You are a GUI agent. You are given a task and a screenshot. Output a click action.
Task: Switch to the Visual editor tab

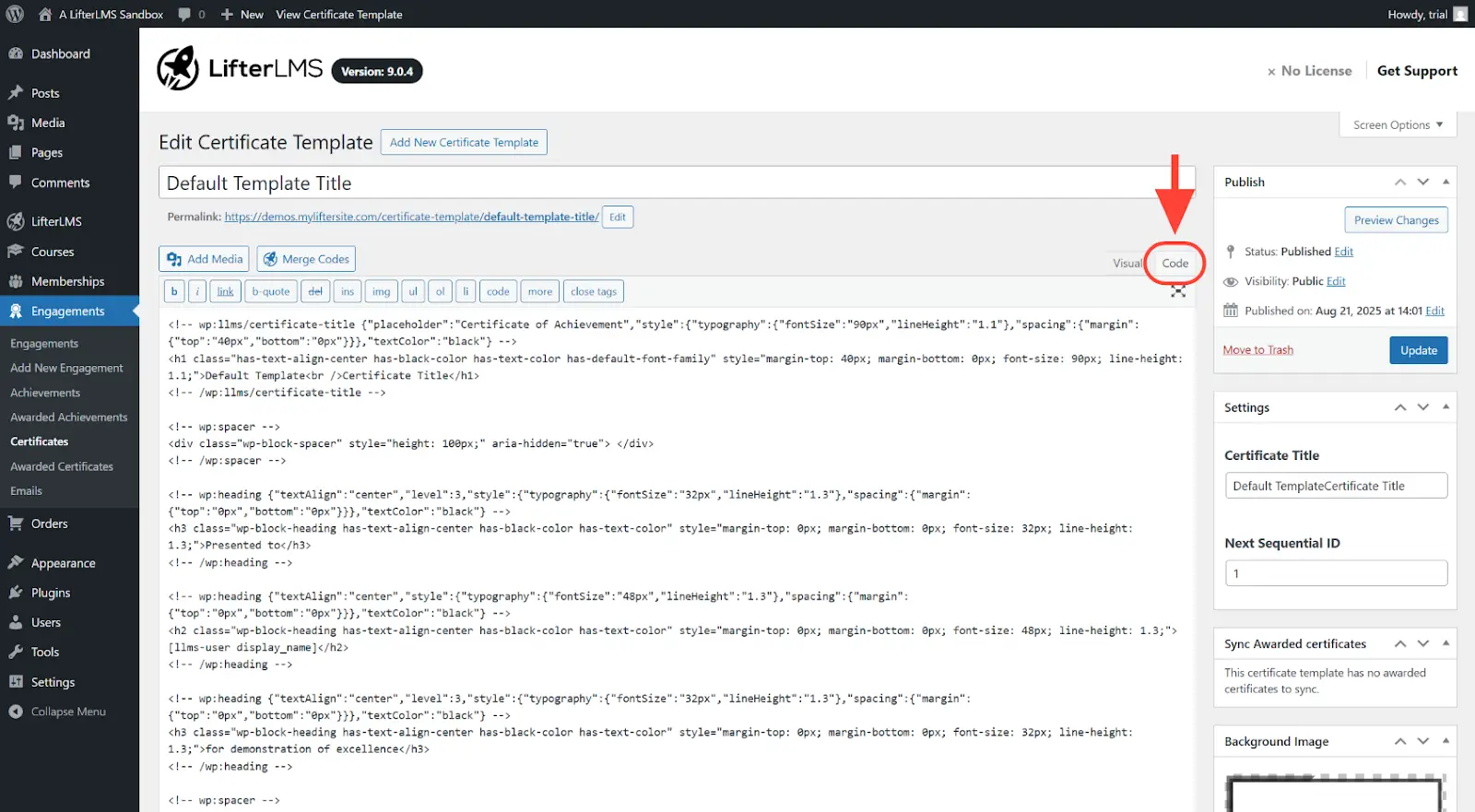(x=1127, y=263)
